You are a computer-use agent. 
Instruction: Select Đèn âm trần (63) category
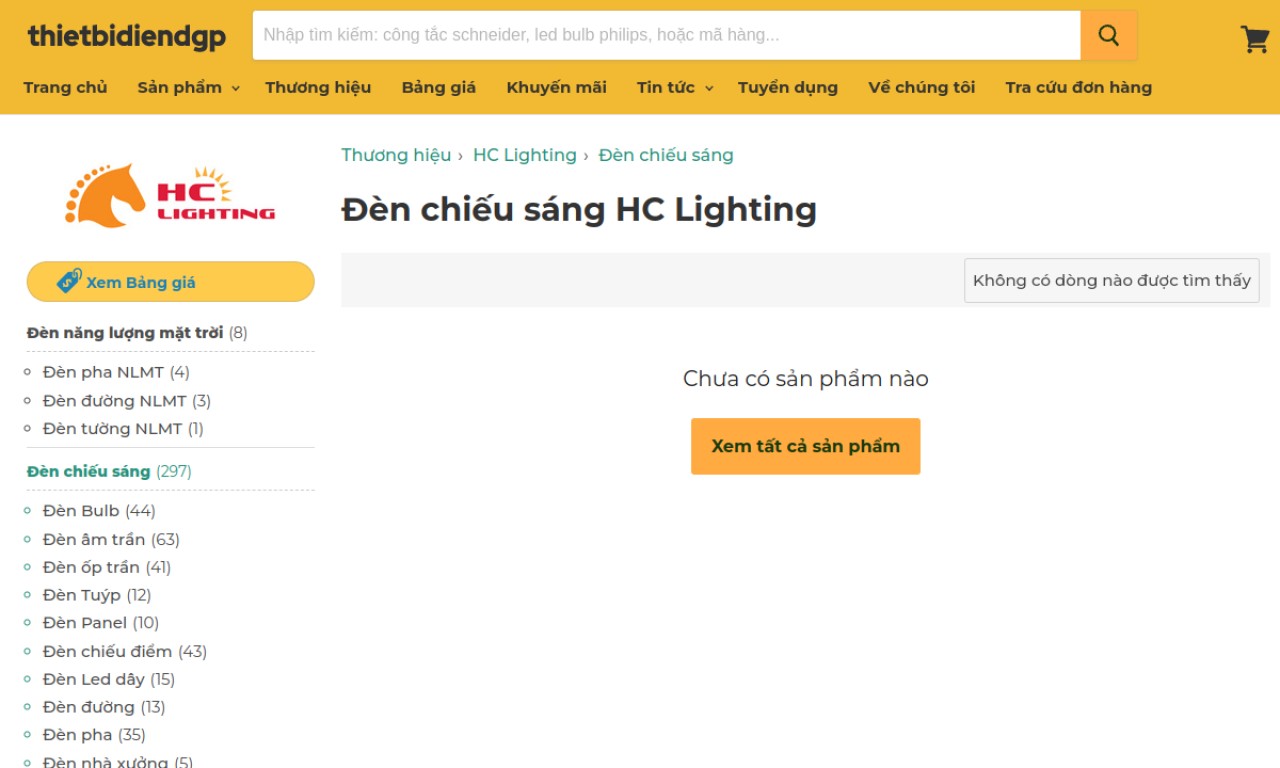click(111, 540)
